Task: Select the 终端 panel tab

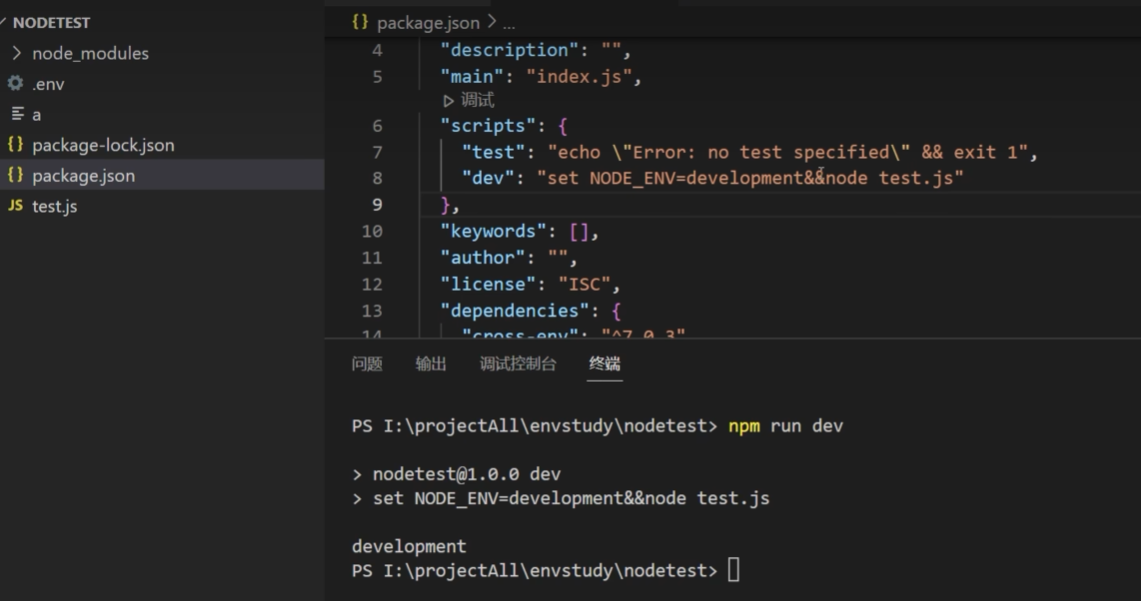Action: (x=605, y=364)
